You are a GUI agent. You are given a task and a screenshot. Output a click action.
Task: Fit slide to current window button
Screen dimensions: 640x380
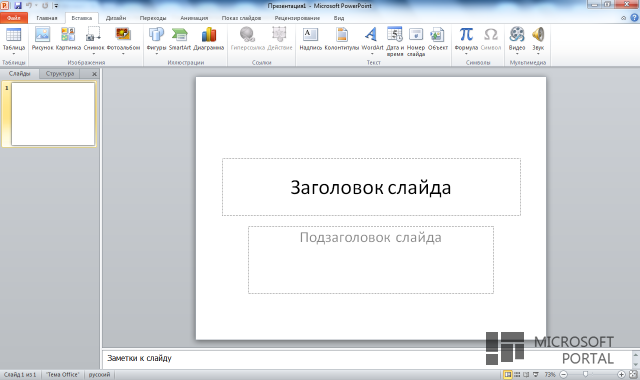point(633,374)
